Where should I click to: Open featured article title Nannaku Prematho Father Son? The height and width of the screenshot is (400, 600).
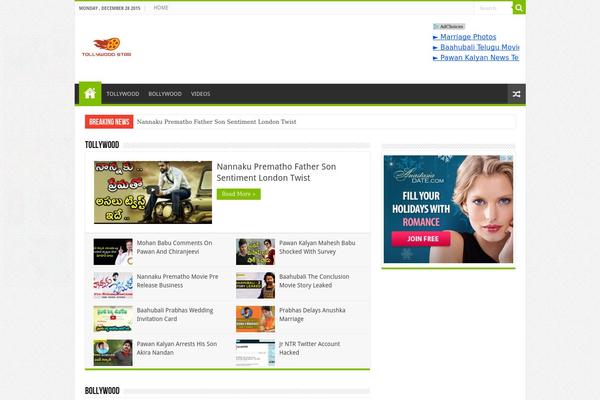pos(276,172)
